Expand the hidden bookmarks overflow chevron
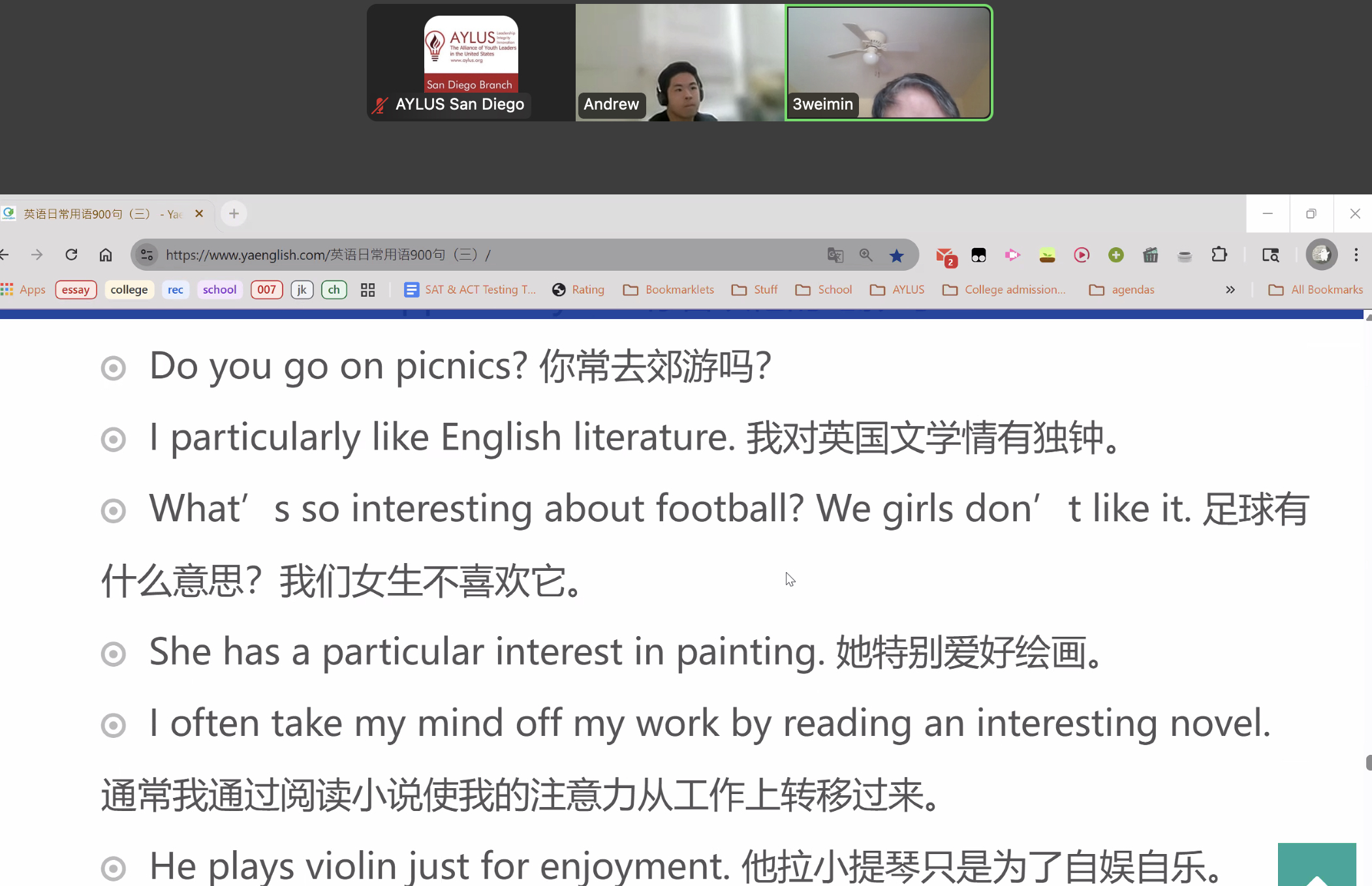 1230,290
